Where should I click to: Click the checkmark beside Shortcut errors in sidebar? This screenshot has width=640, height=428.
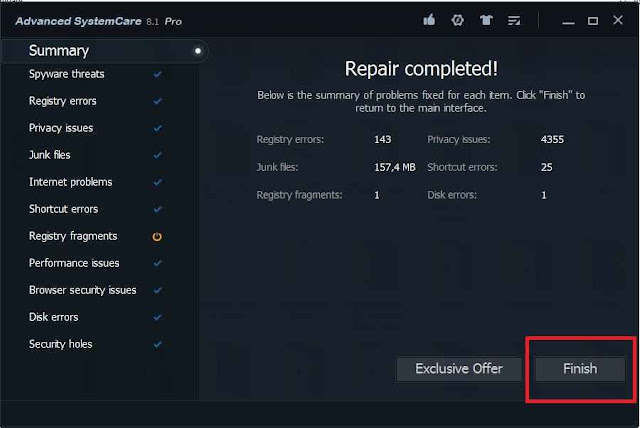click(x=158, y=209)
